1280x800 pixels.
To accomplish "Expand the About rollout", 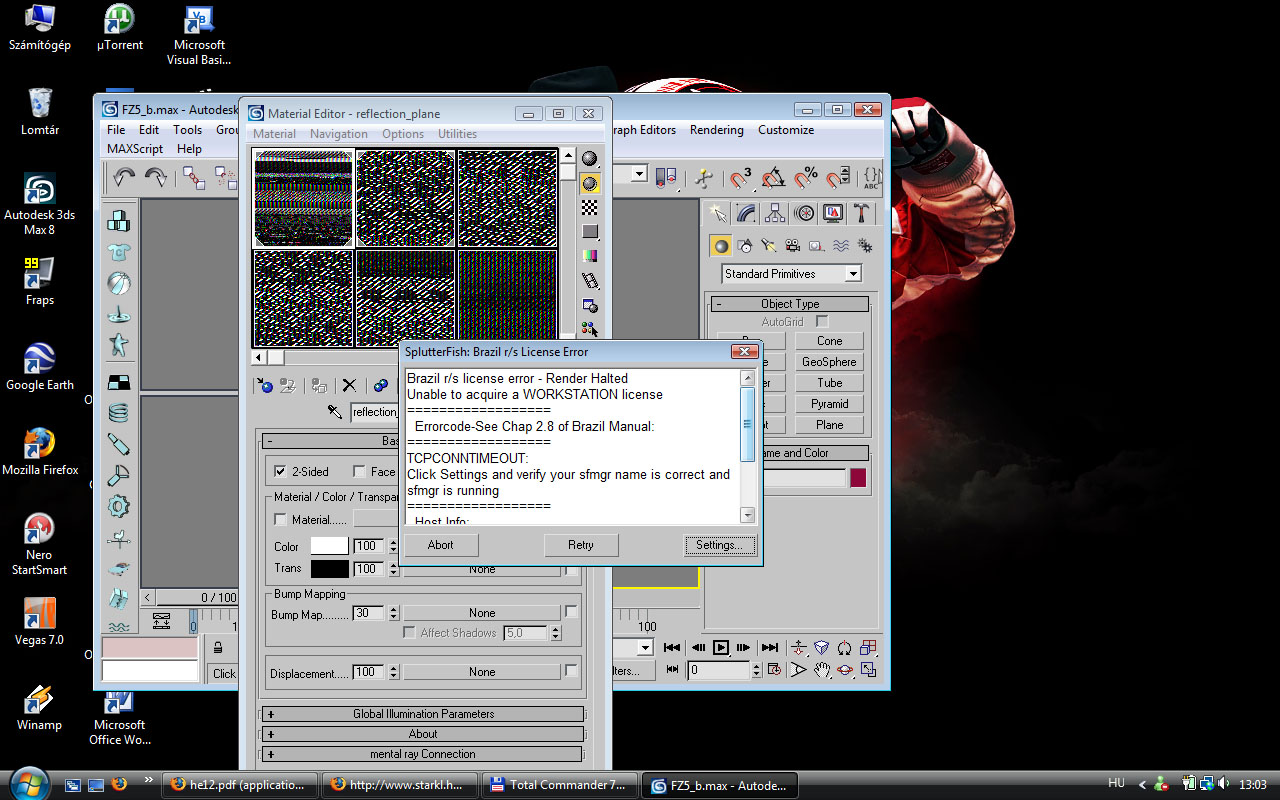I will click(x=422, y=734).
